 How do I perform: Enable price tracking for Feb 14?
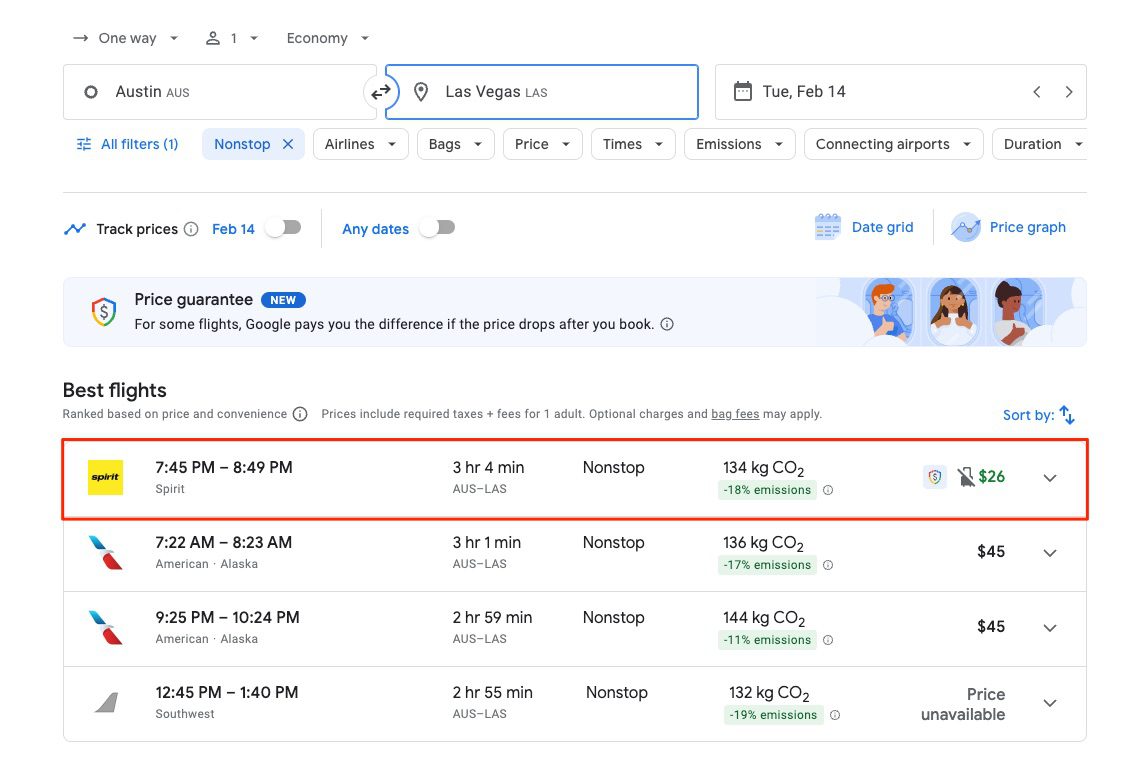coord(283,228)
